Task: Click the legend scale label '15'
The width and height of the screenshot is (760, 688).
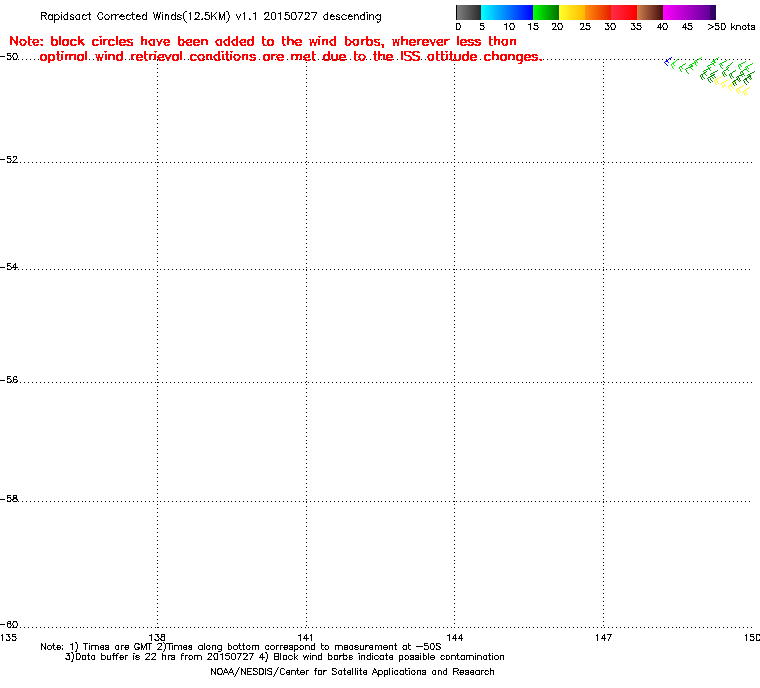Action: pyautogui.click(x=533, y=27)
